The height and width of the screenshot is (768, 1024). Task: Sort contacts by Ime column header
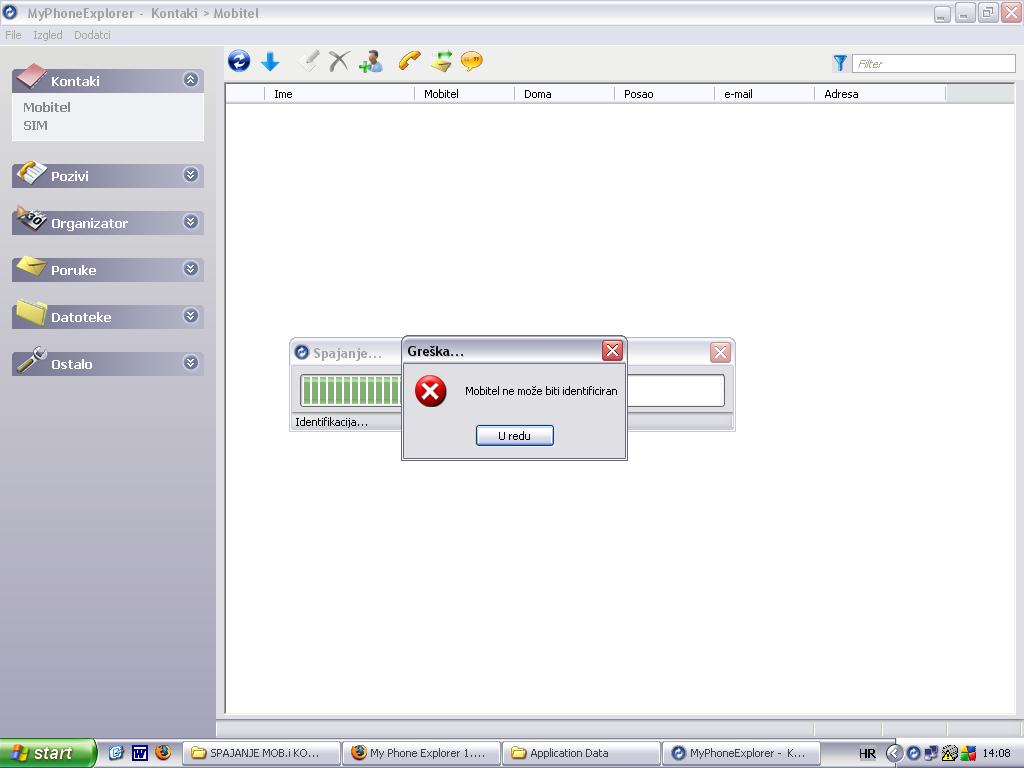pos(339,94)
